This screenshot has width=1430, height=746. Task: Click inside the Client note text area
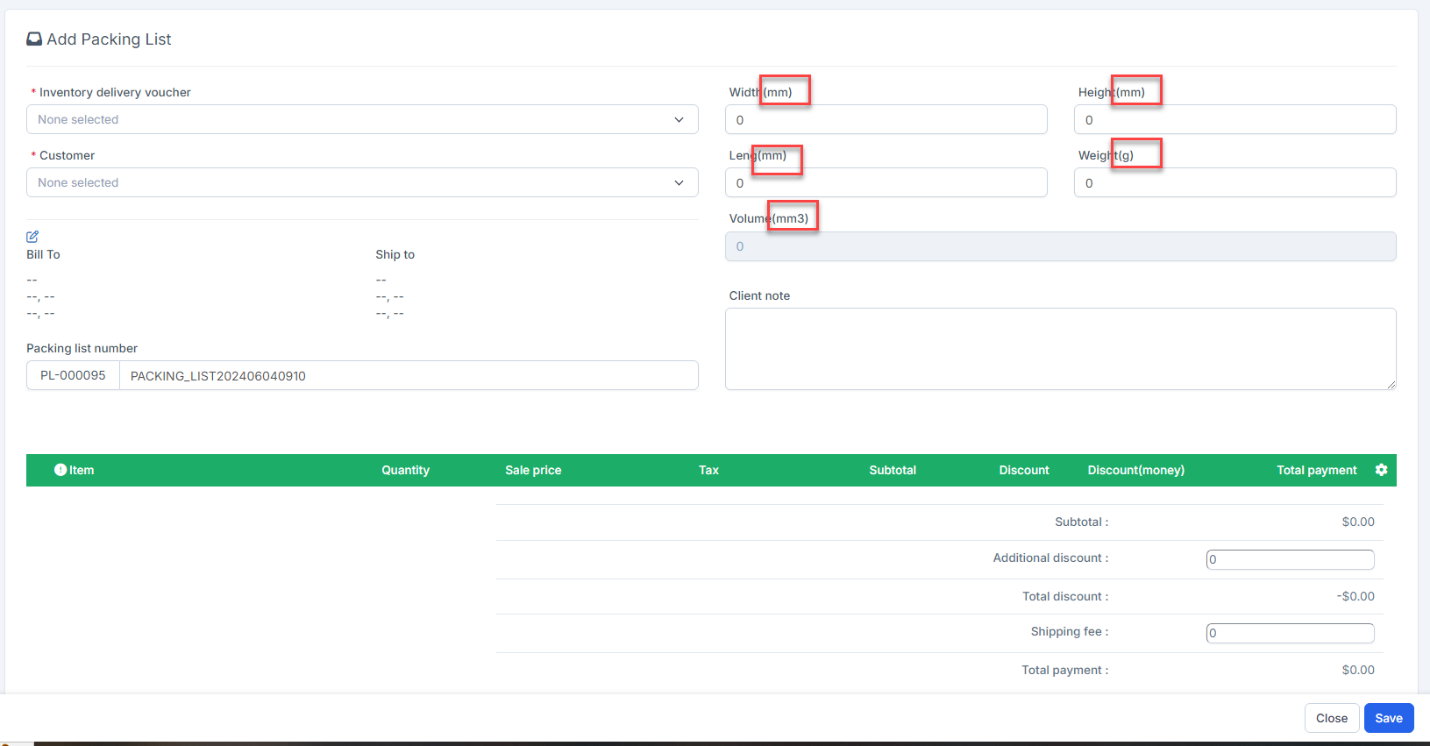pyautogui.click(x=1061, y=349)
